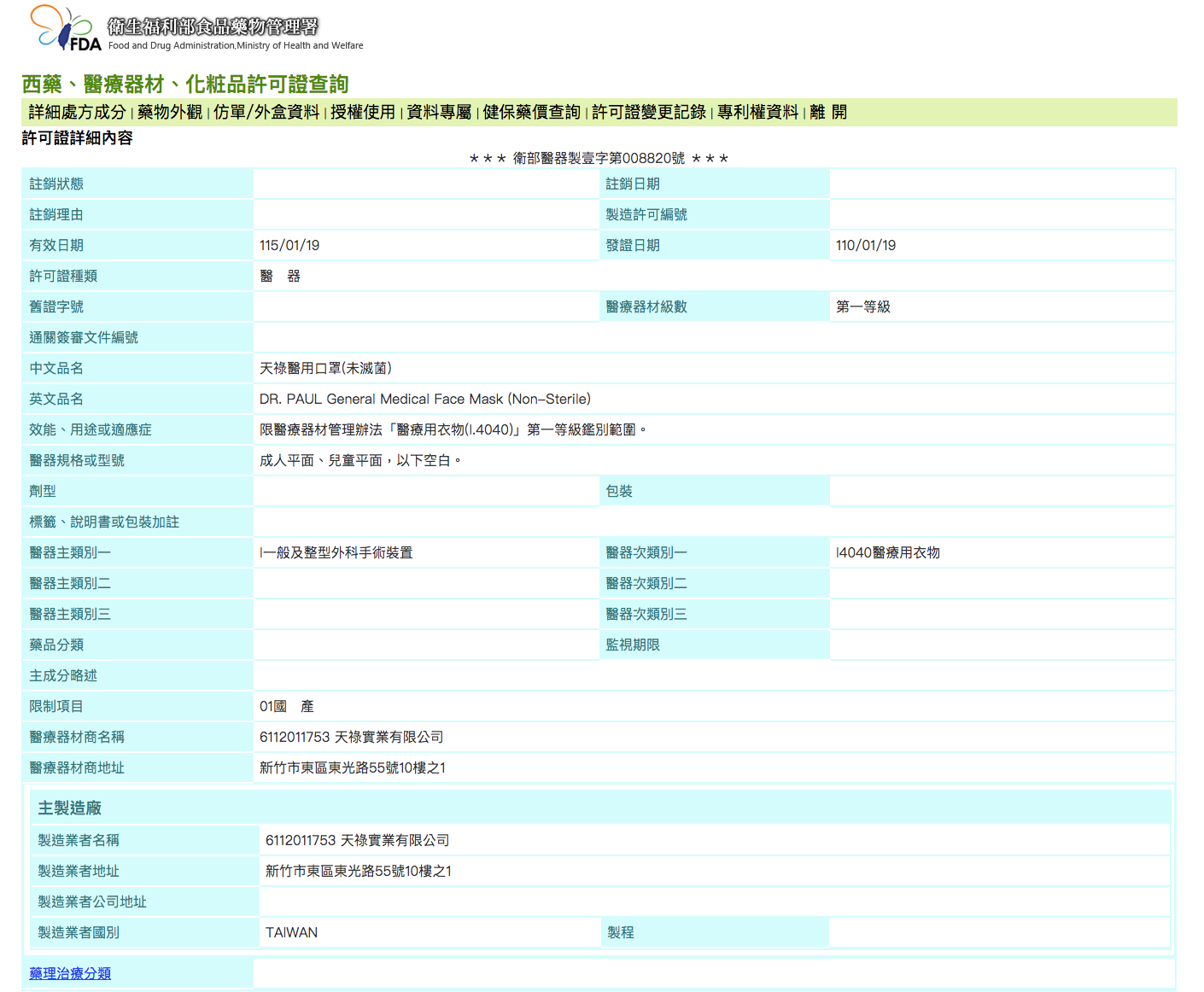Open 健保藥價查詢 menu item
This screenshot has height=992, width=1204.
531,112
